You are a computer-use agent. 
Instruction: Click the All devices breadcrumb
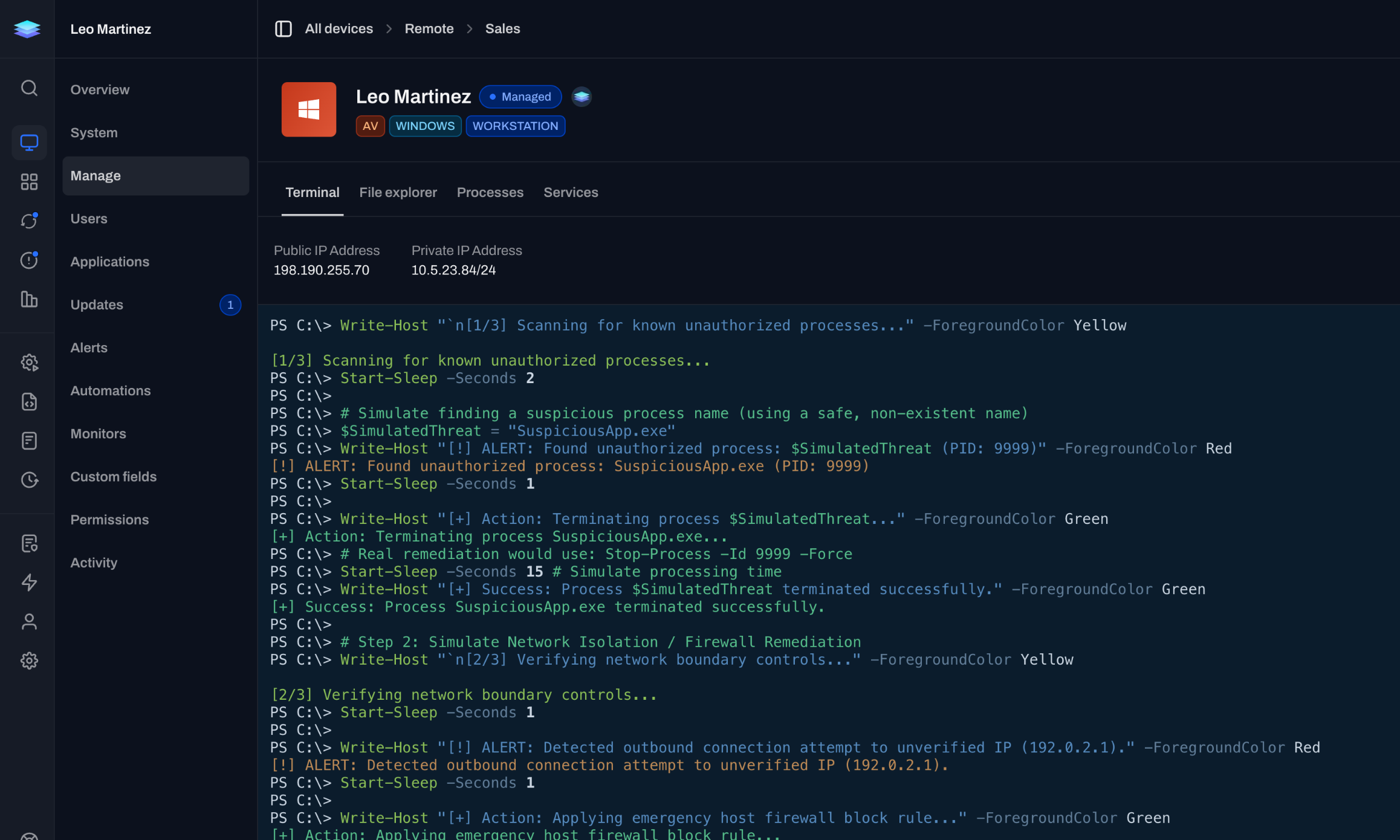[339, 28]
